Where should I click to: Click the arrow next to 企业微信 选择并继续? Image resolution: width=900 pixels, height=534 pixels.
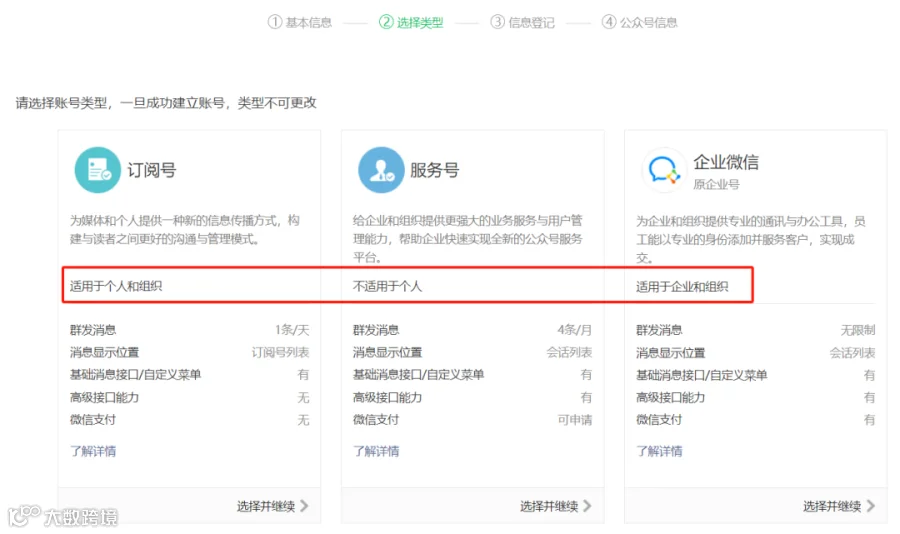coord(871,506)
